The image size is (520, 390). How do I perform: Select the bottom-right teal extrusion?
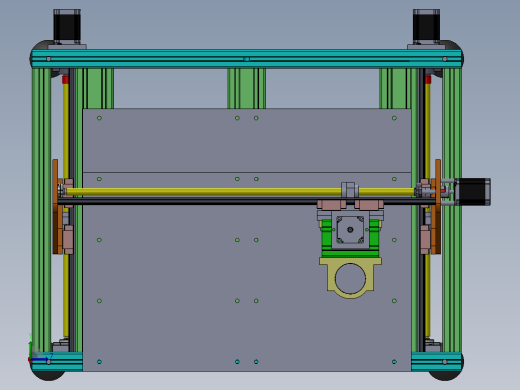pyautogui.click(x=437, y=362)
